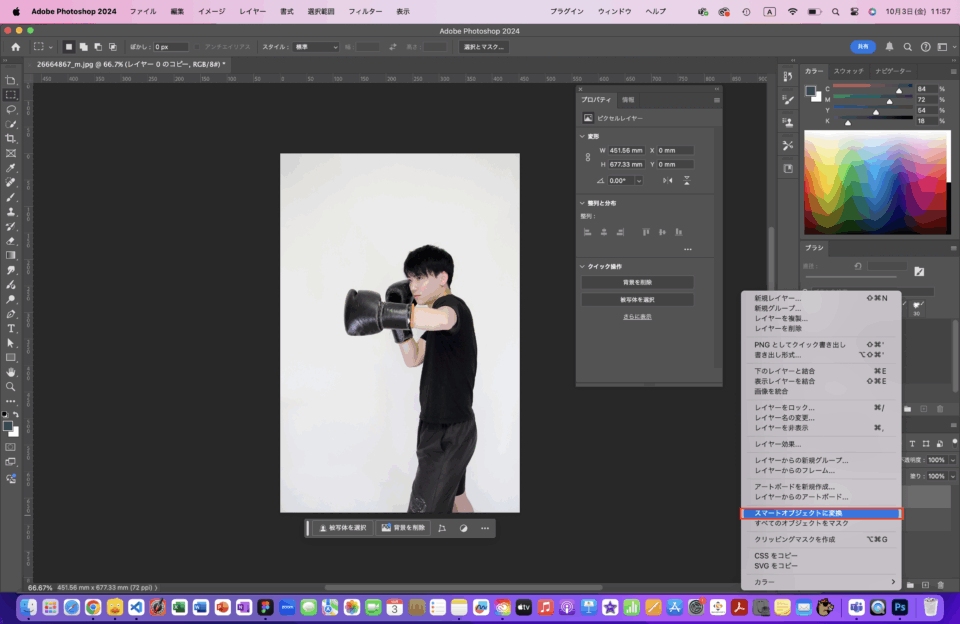Choose the Horizontal Type tool
Screen dimensions: 960x624
[11, 328]
